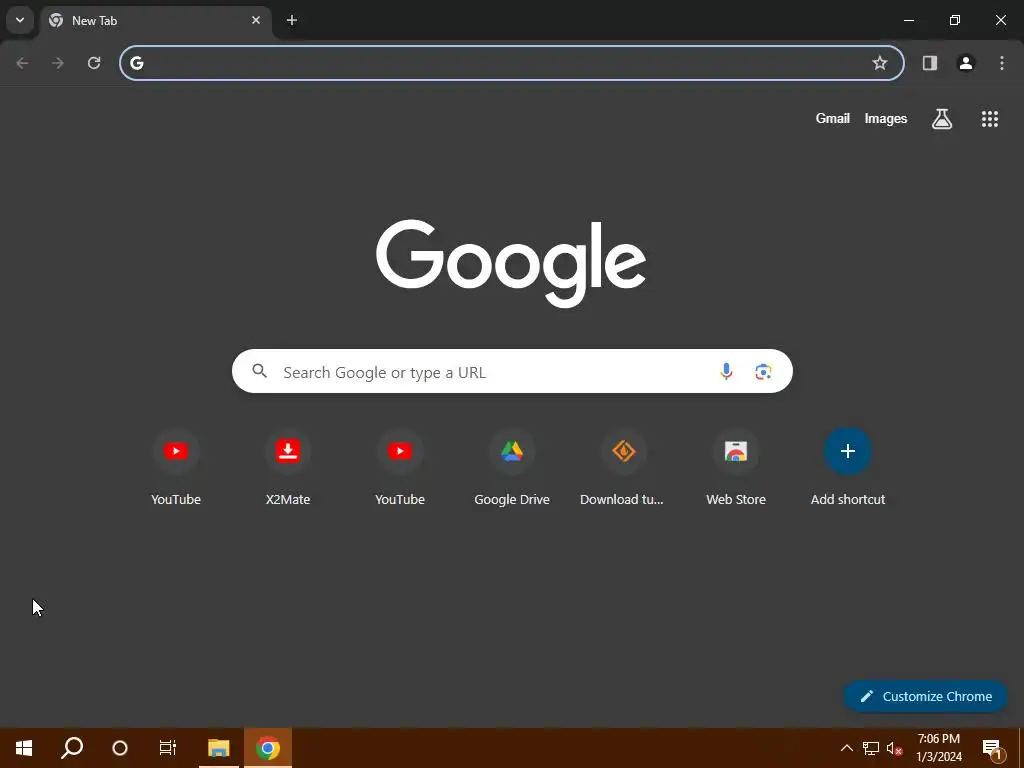This screenshot has height=768, width=1024.
Task: Open the notification center icon
Action: (993, 748)
